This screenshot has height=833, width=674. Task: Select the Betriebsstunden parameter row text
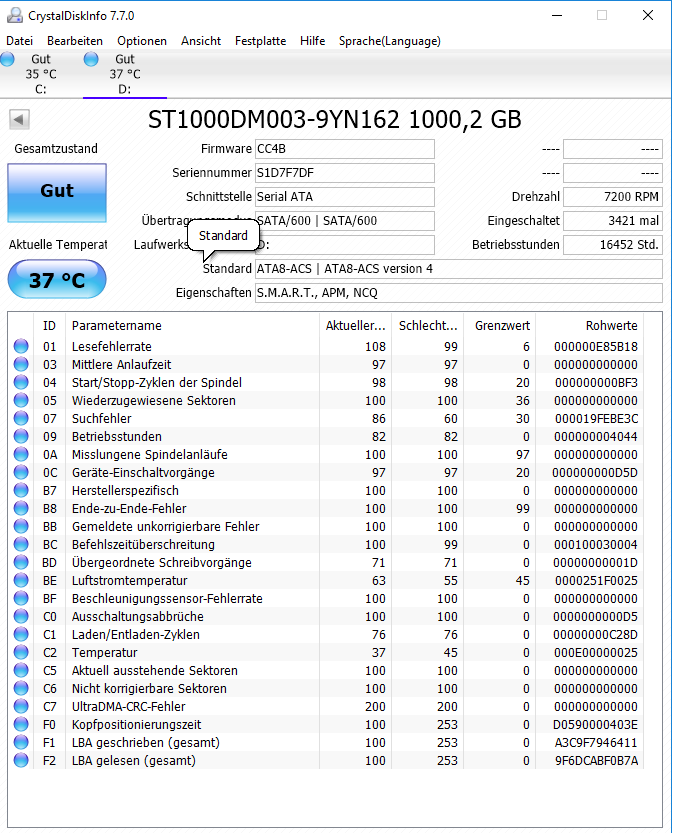click(117, 437)
